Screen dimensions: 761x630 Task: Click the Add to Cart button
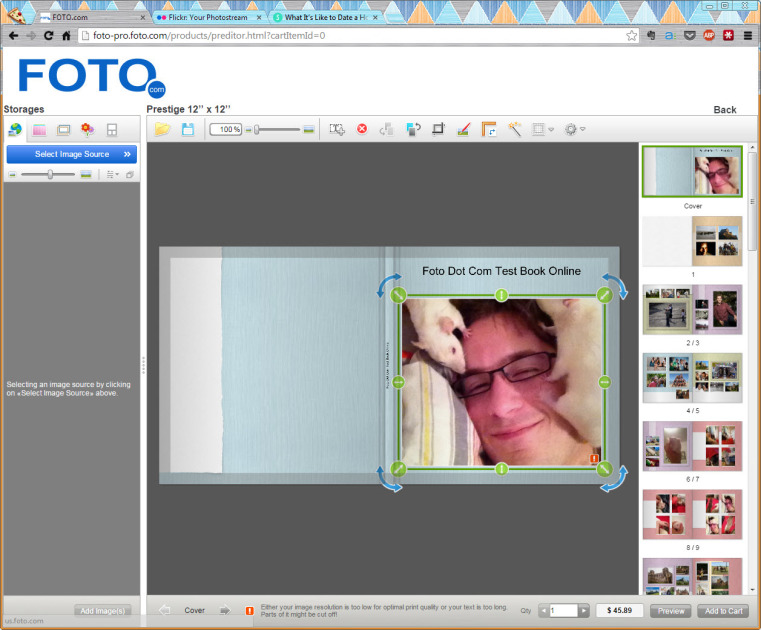[x=722, y=610]
